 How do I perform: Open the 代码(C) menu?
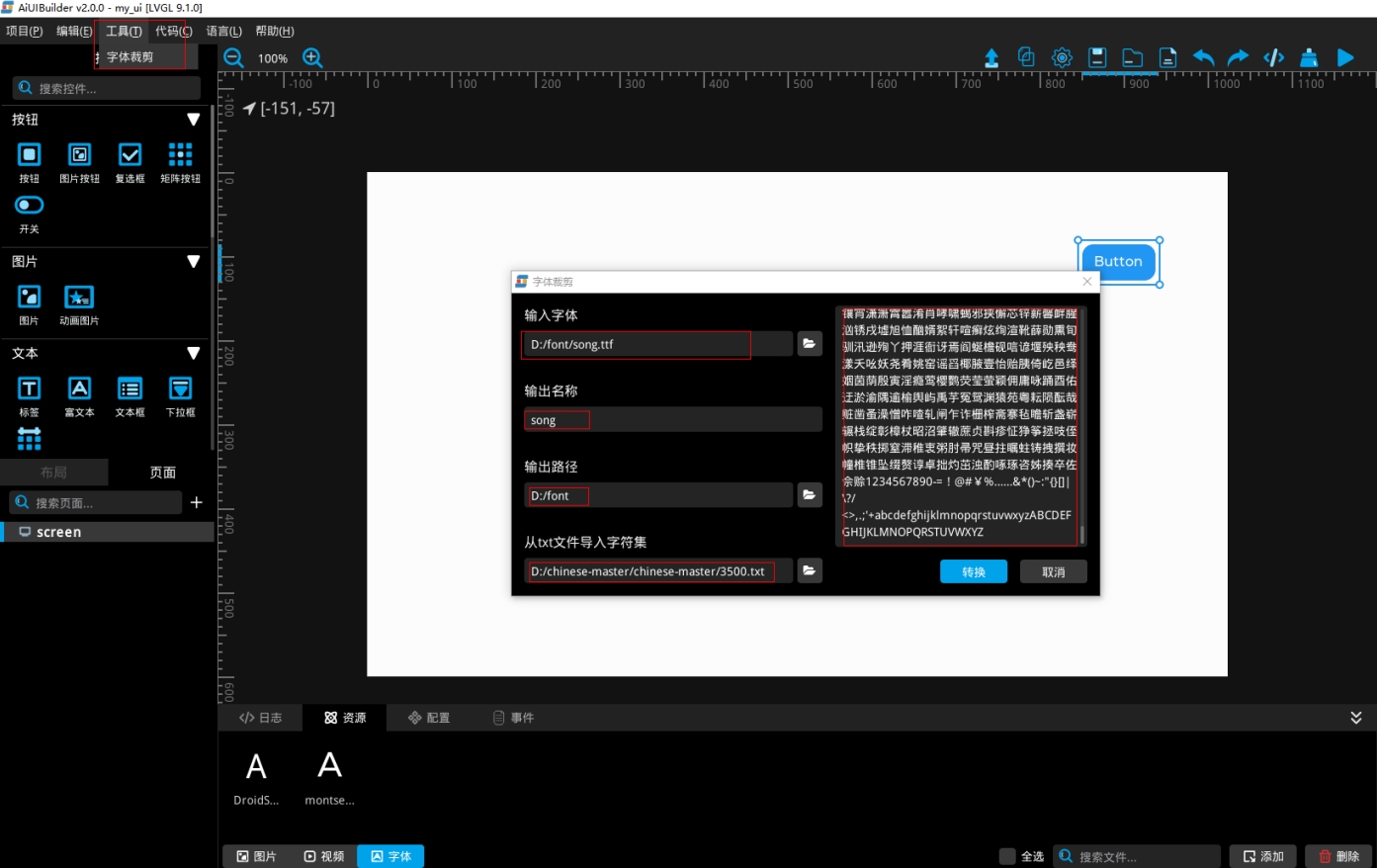pyautogui.click(x=173, y=31)
